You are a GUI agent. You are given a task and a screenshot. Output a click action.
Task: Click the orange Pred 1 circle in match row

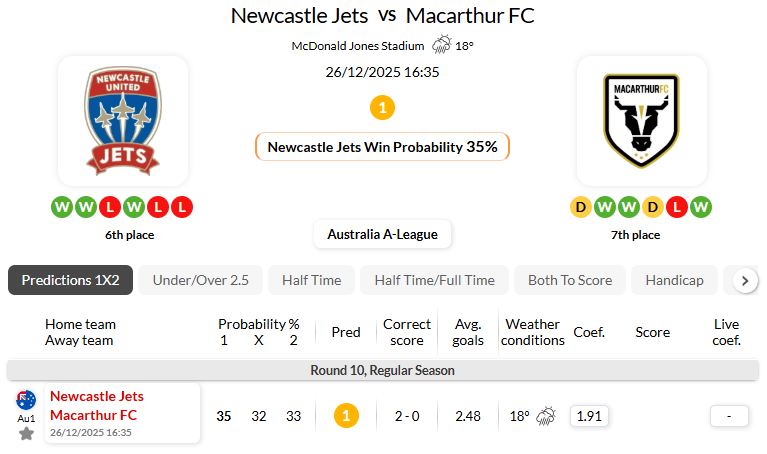[346, 416]
